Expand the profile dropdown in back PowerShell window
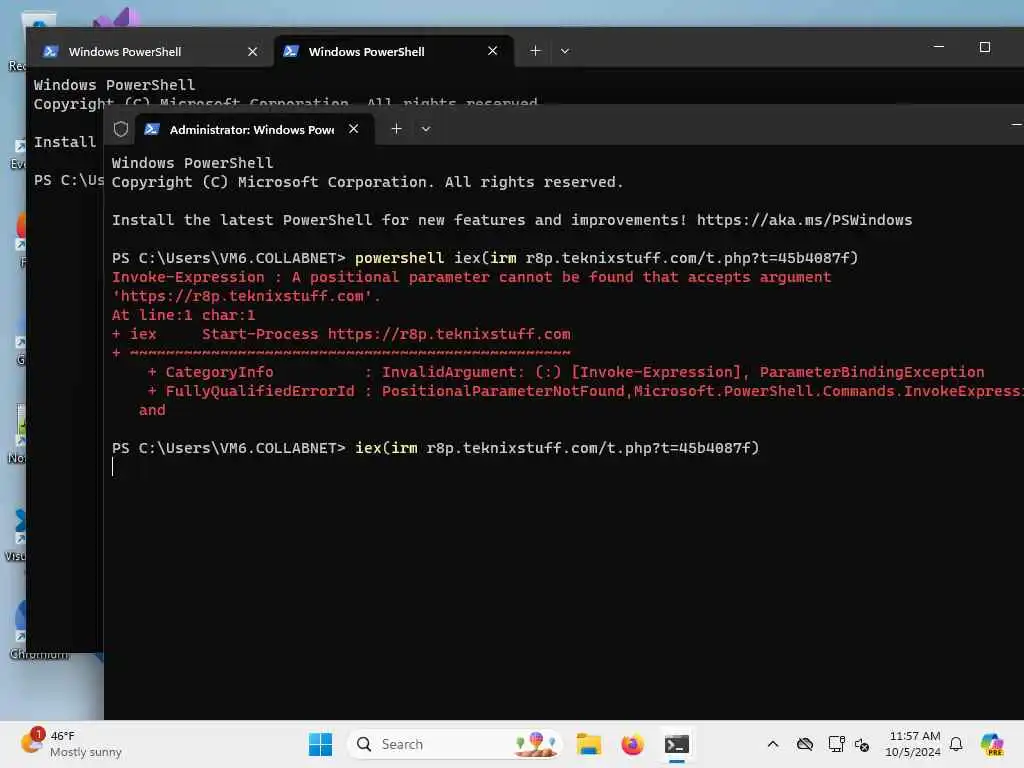The width and height of the screenshot is (1024, 768). pyautogui.click(x=565, y=51)
